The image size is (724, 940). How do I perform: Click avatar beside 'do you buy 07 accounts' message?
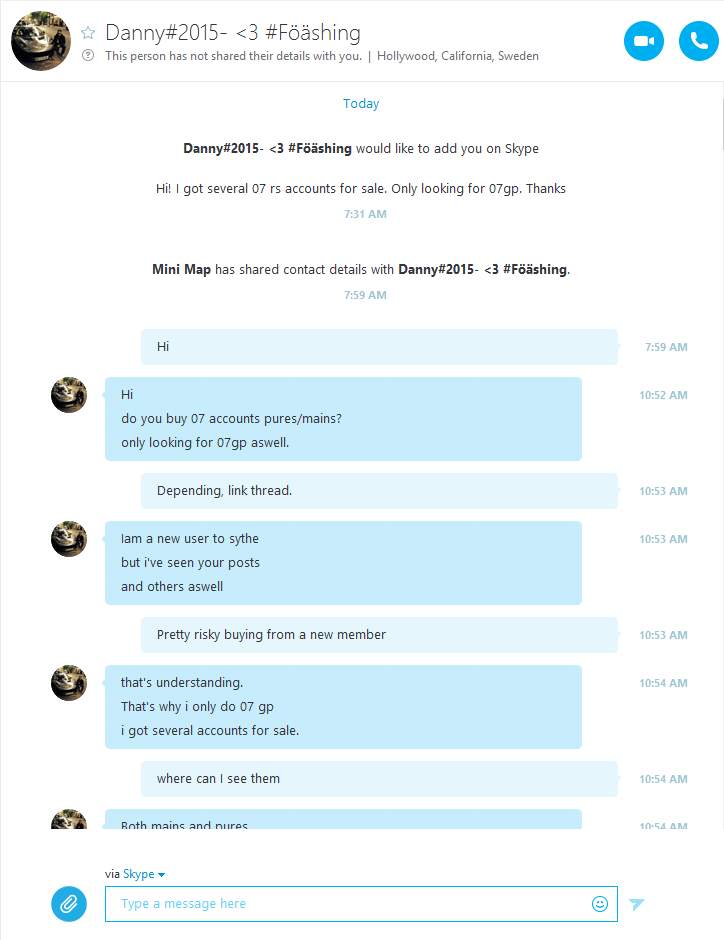point(69,395)
